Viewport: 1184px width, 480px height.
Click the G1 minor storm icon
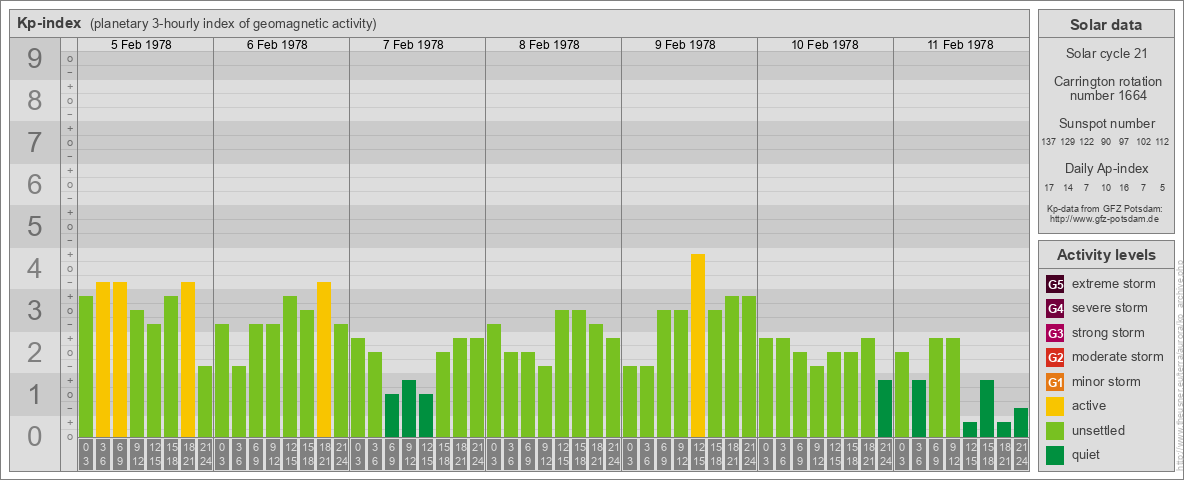point(1055,382)
